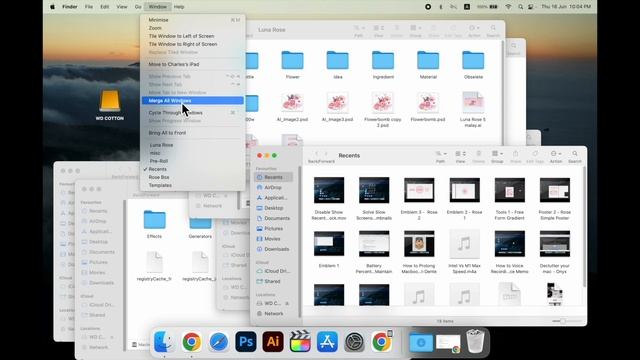Select Disable Show Recent movie thumbnail
The width and height of the screenshot is (640, 360).
pyautogui.click(x=329, y=190)
